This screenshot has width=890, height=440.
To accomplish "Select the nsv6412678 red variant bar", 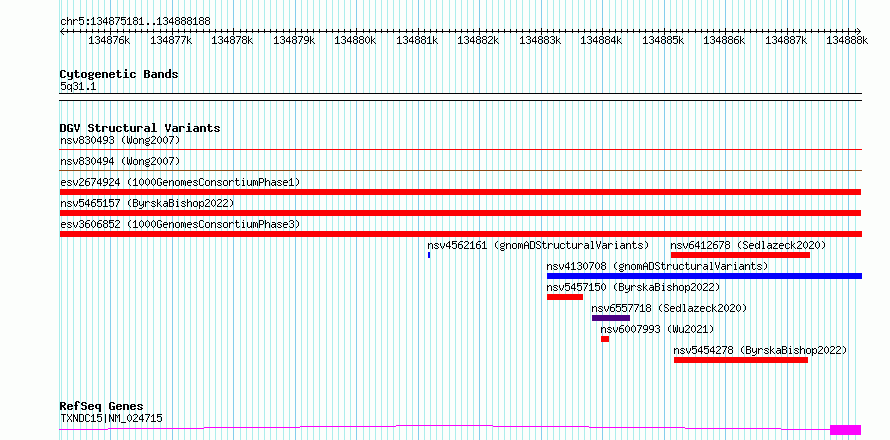I will point(740,255).
